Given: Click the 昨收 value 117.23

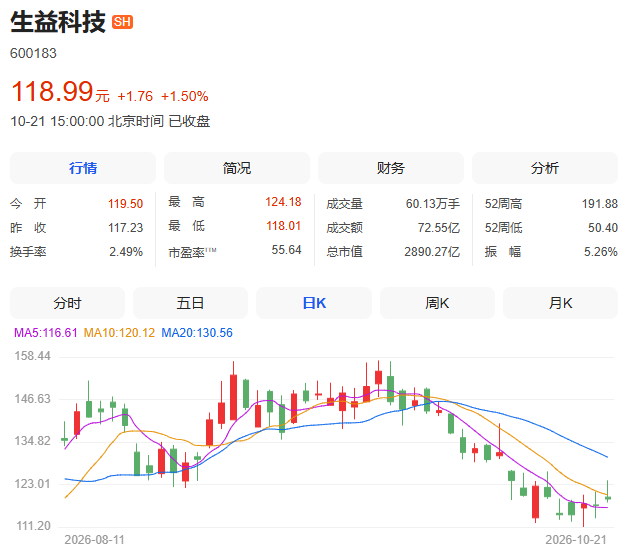Looking at the screenshot, I should coord(126,228).
